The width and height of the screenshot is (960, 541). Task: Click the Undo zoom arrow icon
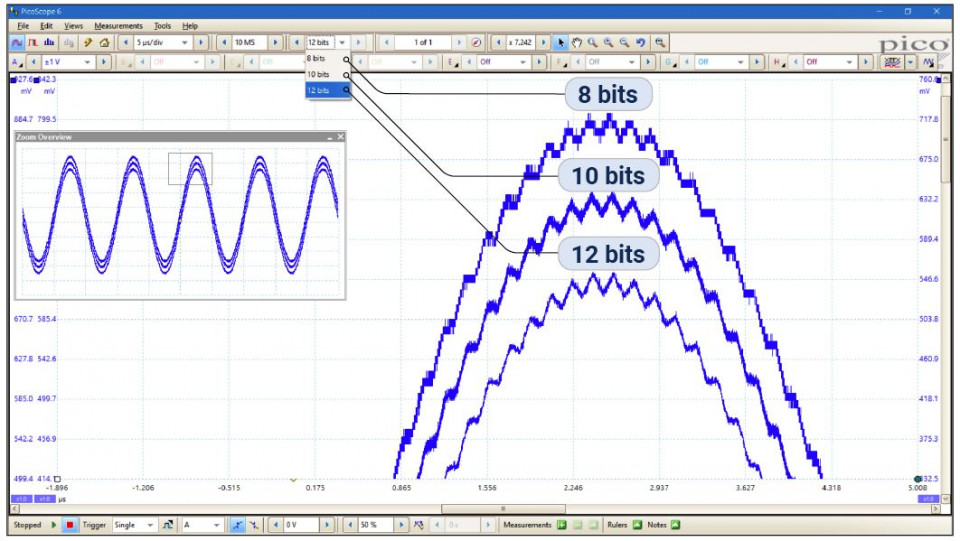(641, 43)
